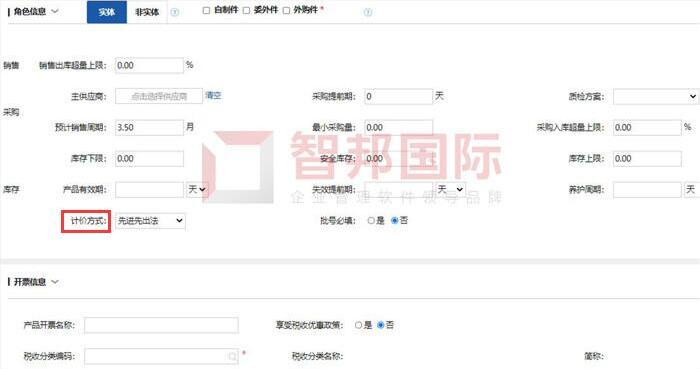
Task: Select 否 for 批号必填
Action: [395, 220]
